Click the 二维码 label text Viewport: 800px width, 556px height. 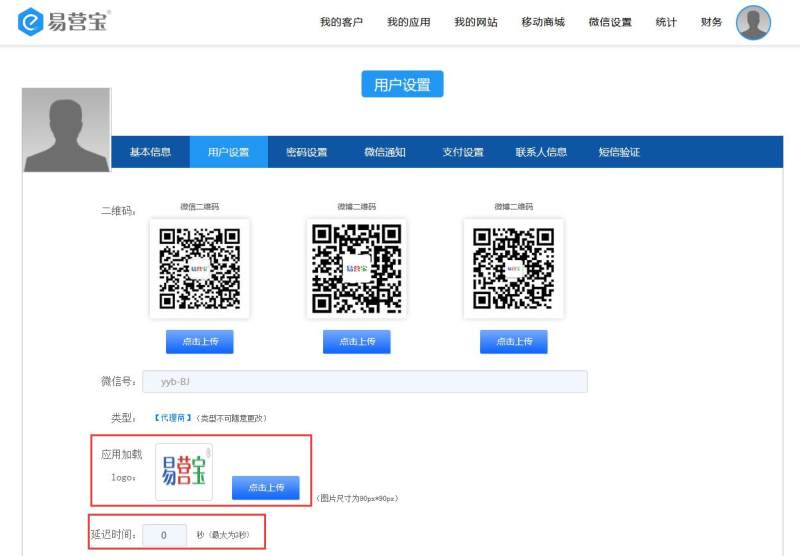pos(118,211)
